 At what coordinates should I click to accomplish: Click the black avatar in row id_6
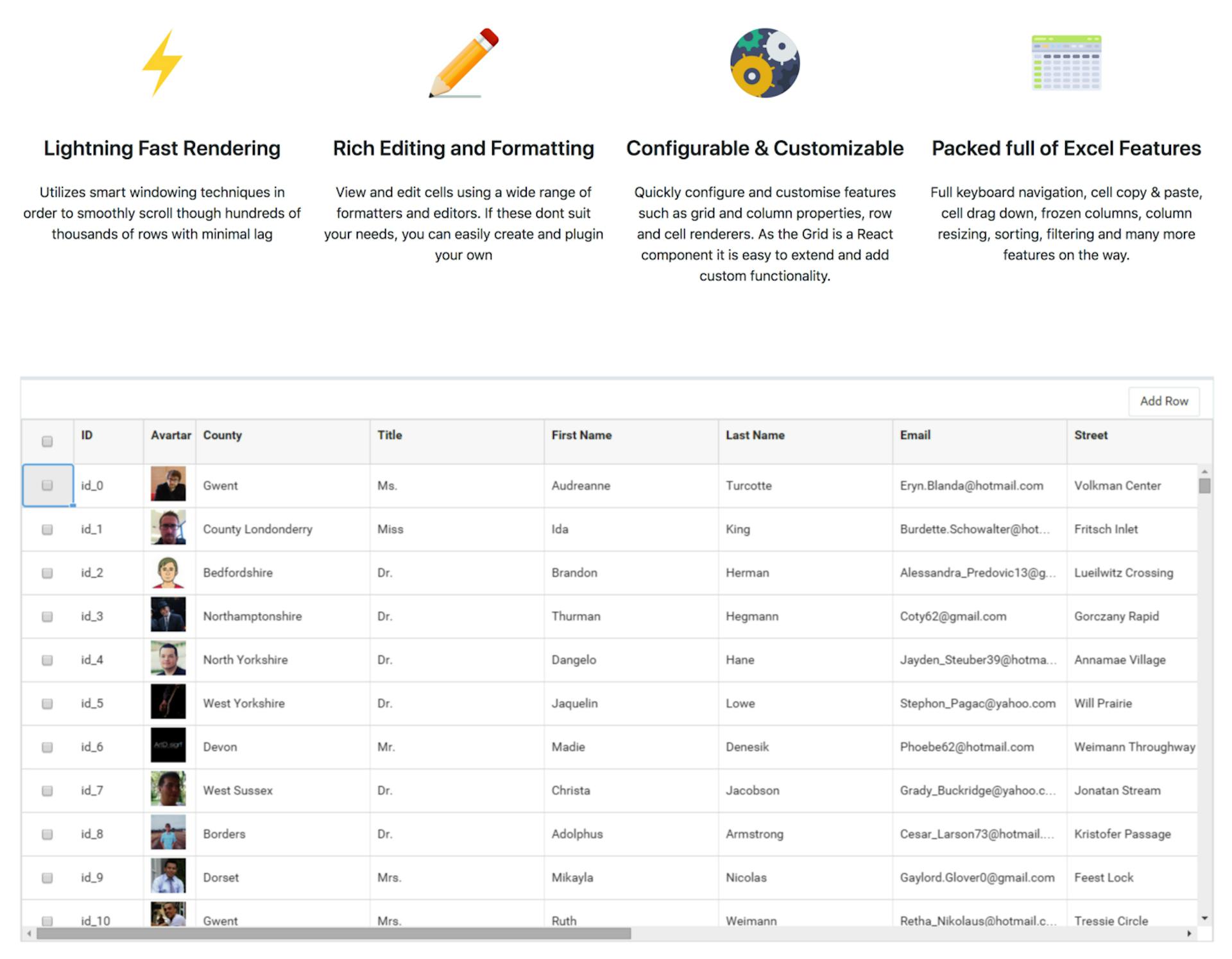click(x=168, y=745)
